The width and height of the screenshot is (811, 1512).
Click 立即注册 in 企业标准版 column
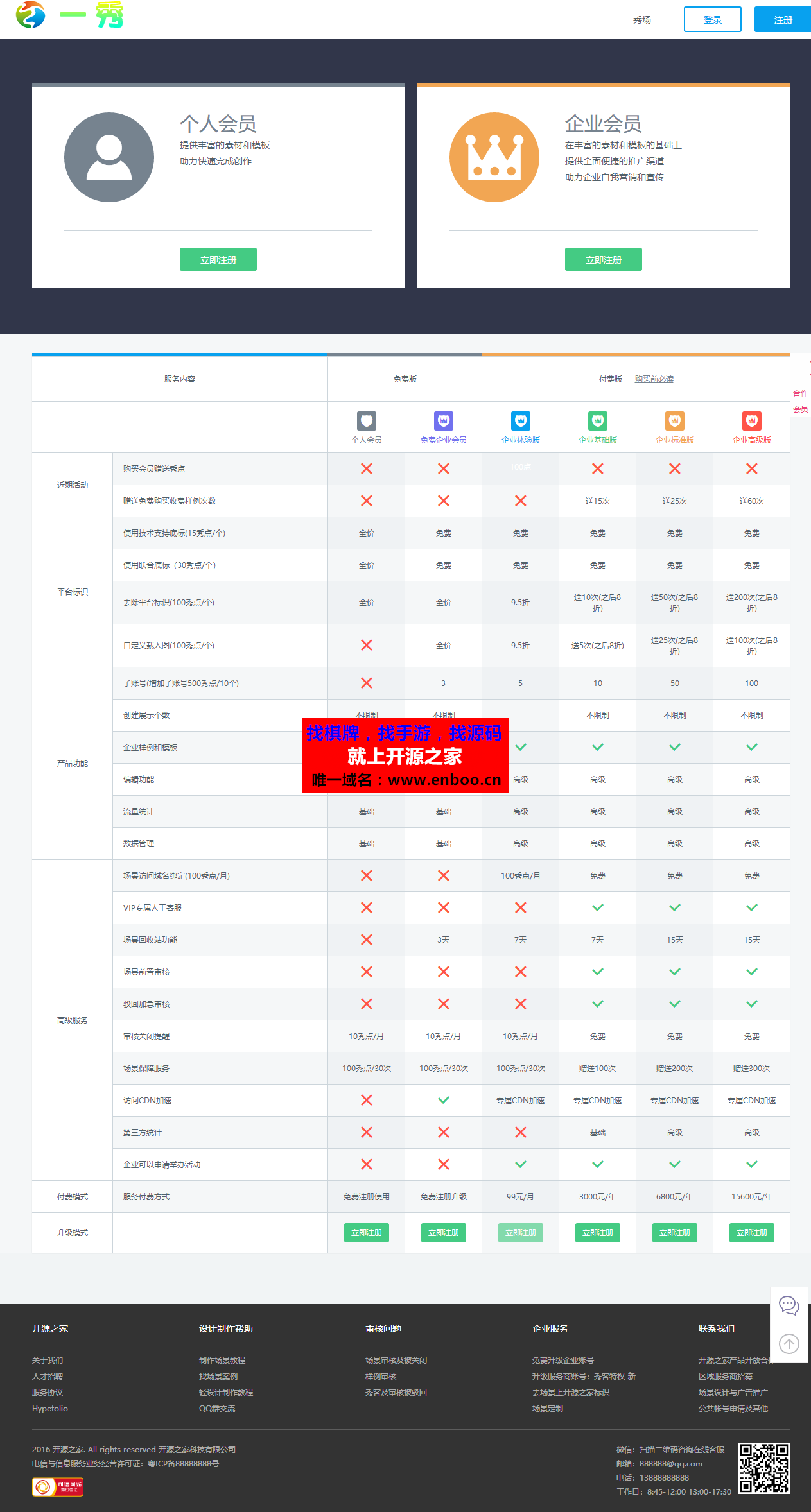[x=675, y=1233]
